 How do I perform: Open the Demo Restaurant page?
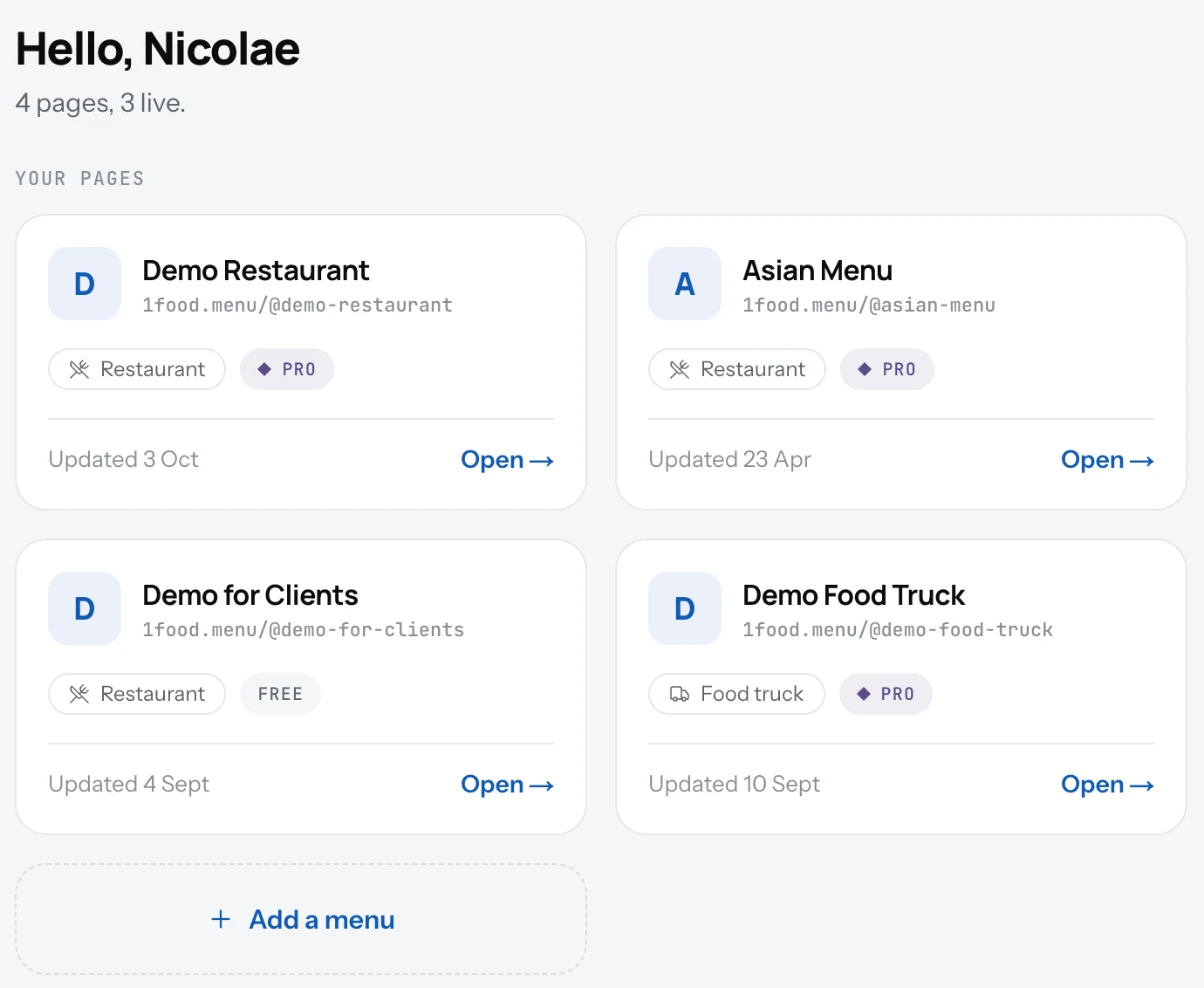click(507, 460)
